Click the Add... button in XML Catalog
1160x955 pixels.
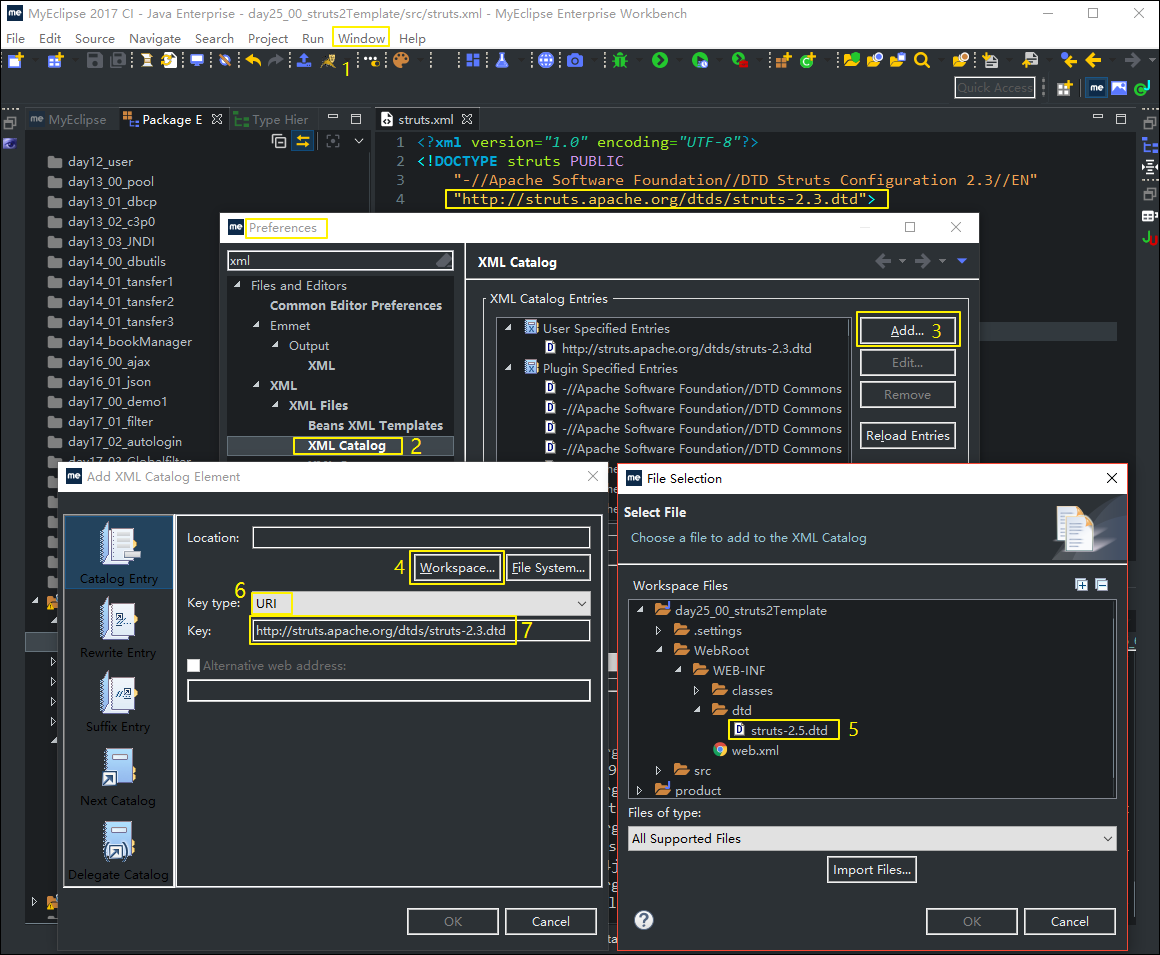tap(908, 330)
